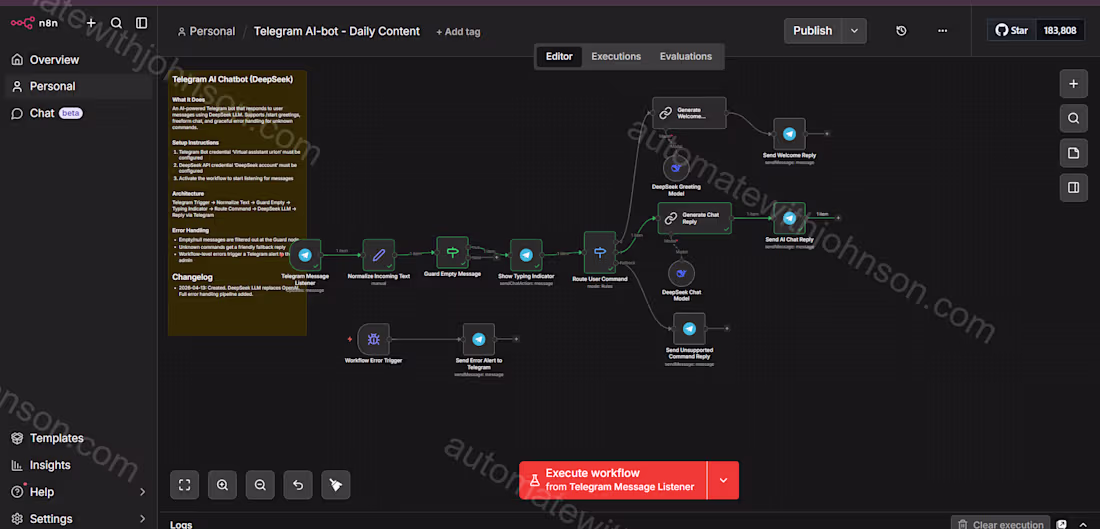
Task: Click the zoom in icon
Action: [222, 485]
